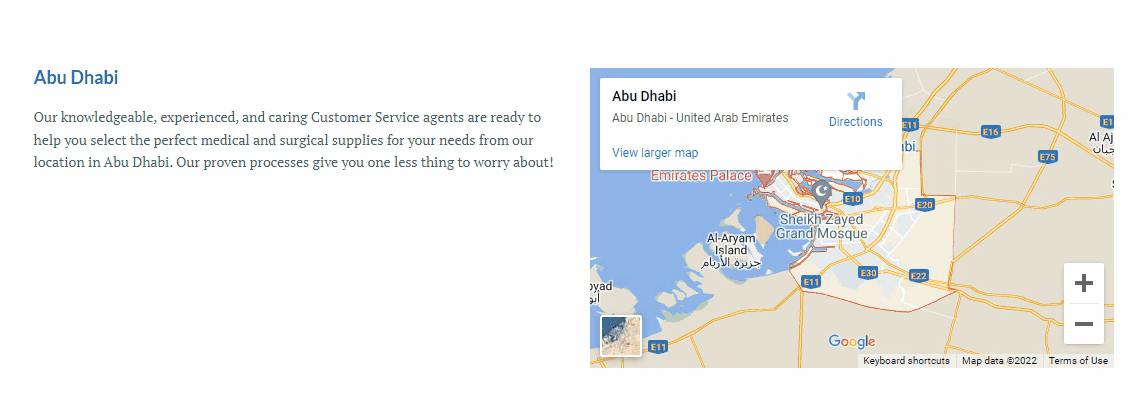The image size is (1135, 399).
Task: Open the View larger map link
Action: pos(655,153)
